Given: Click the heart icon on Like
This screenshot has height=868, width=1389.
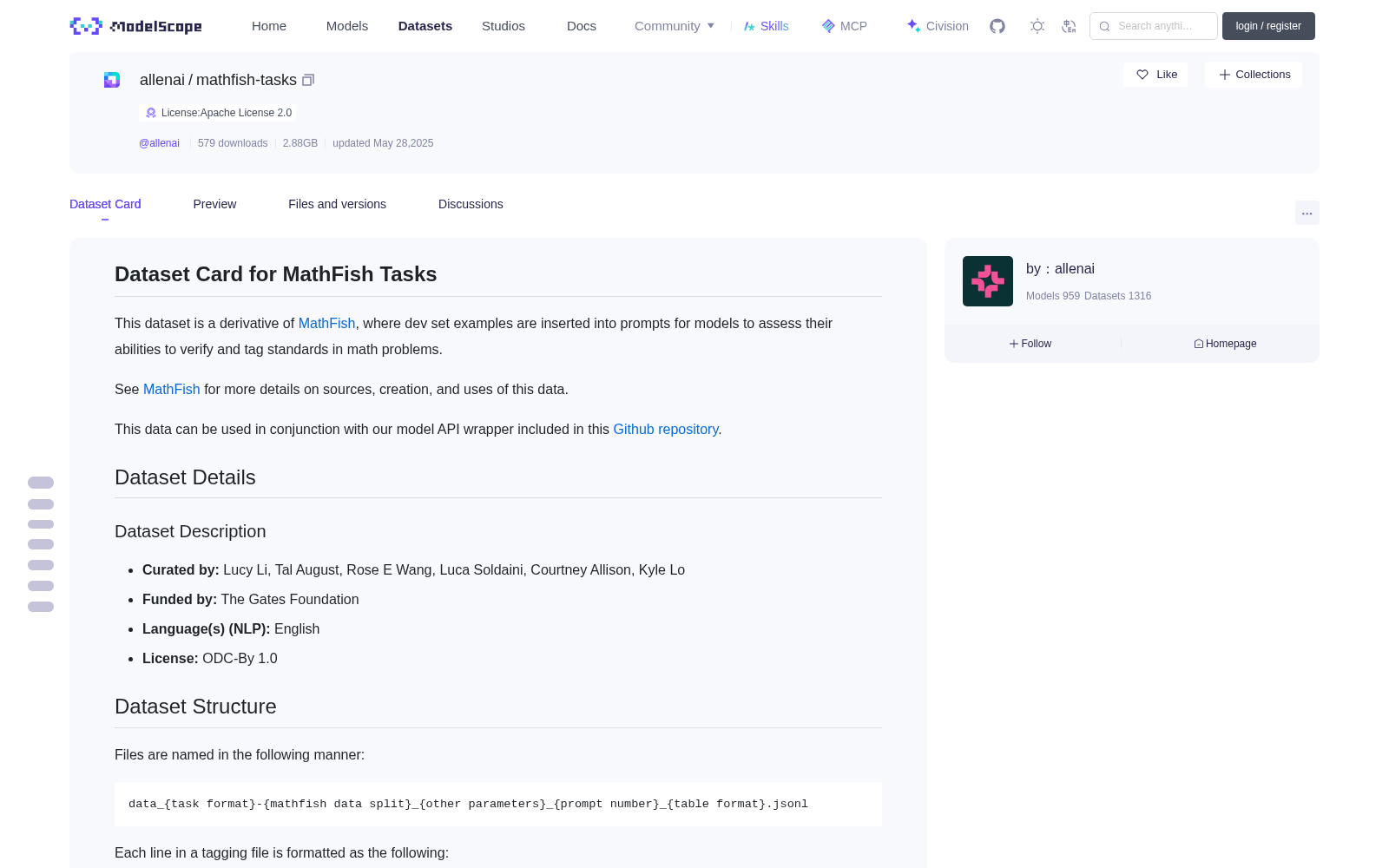Looking at the screenshot, I should [1142, 75].
